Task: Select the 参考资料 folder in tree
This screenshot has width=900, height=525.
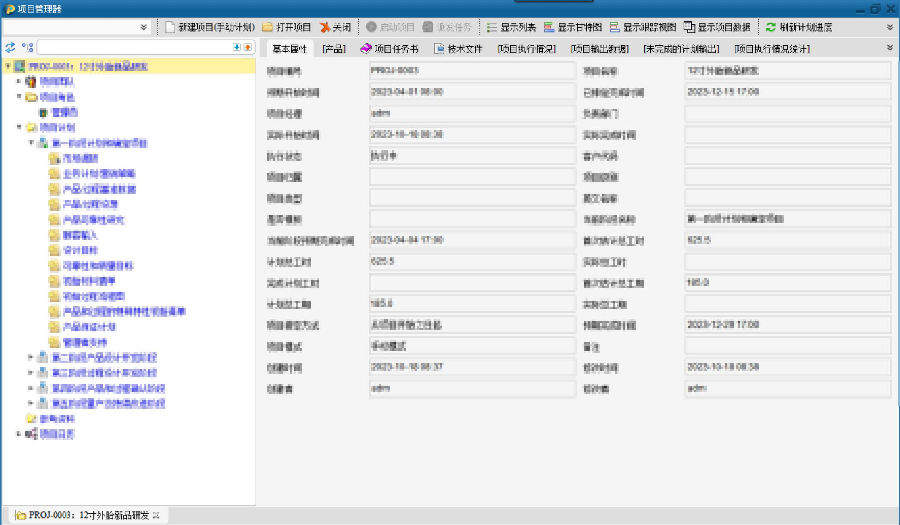Action: click(55, 419)
